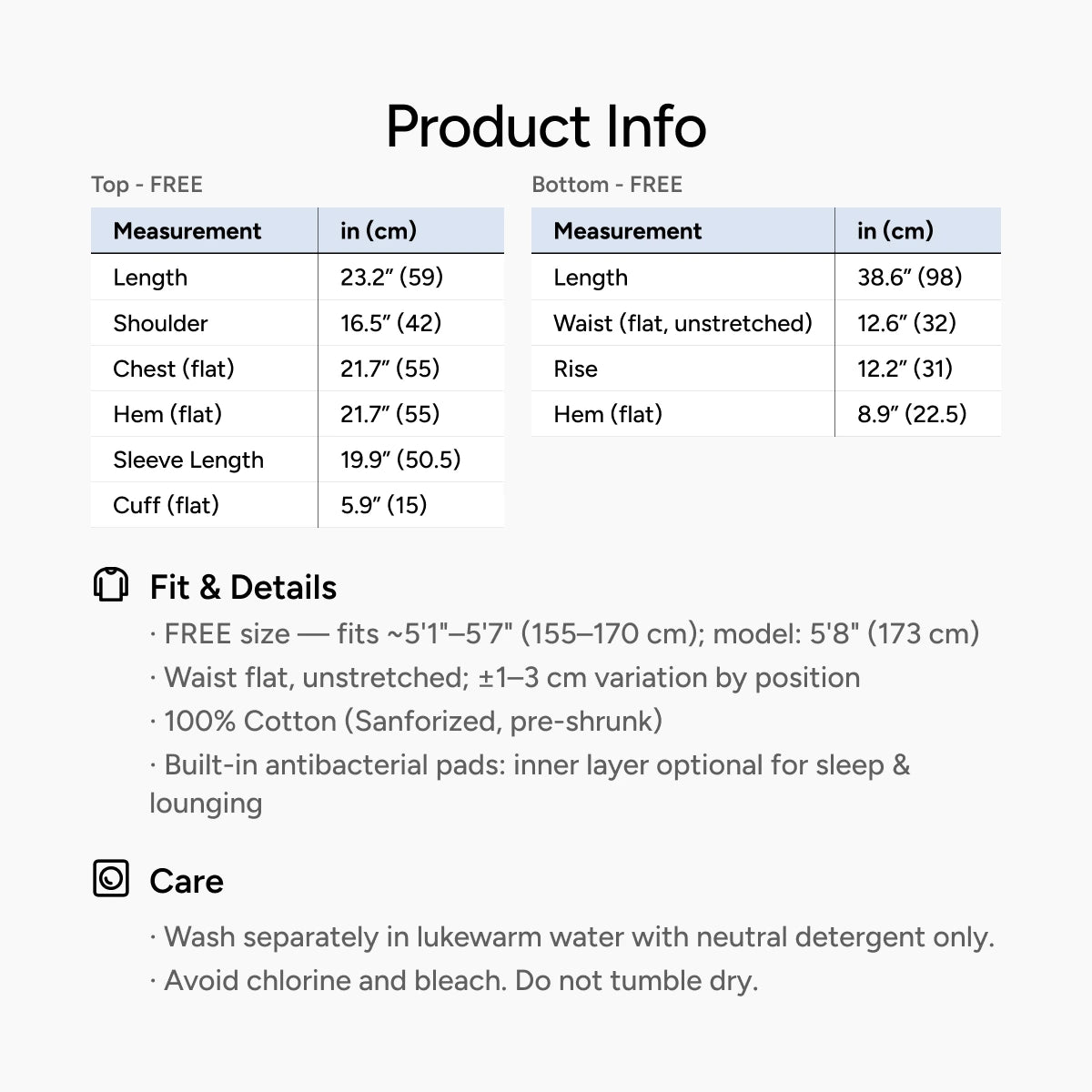
Task: Click the Cuff (flat) row label
Action: click(x=166, y=505)
